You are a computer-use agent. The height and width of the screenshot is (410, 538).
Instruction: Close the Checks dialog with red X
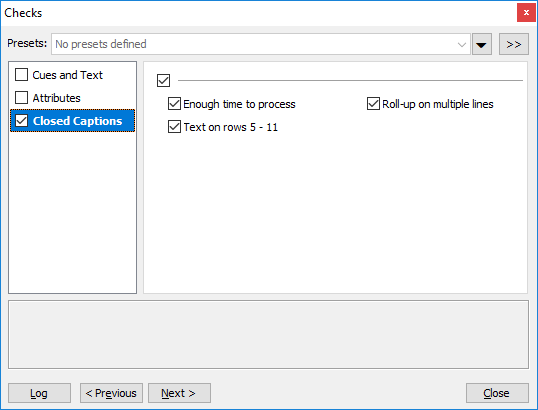tap(526, 13)
